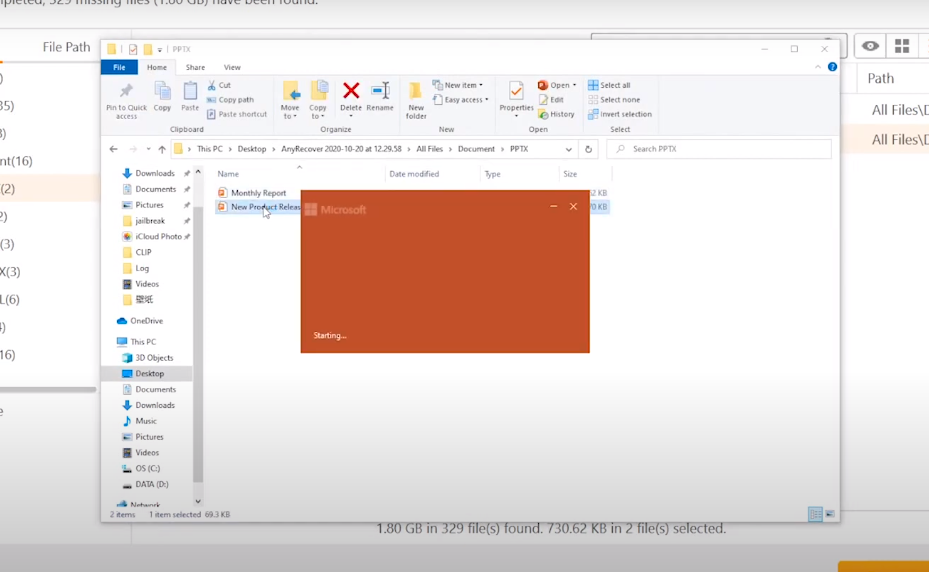
Task: Select Desktop under This PC
Action: coord(149,374)
